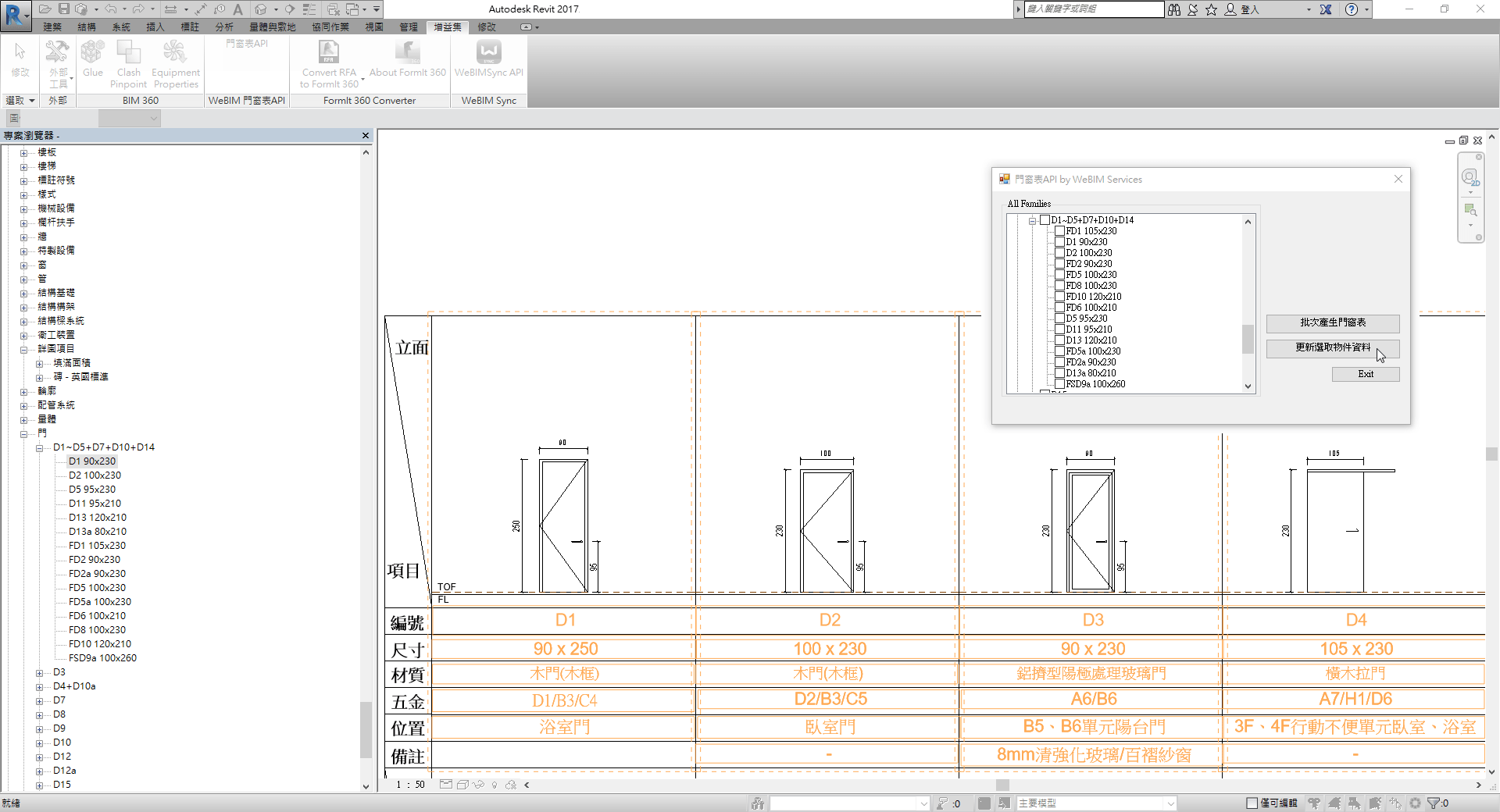Check the FD1 105x230 checkbox in dialog
Screen dimensions: 1500x812
(x=1061, y=231)
